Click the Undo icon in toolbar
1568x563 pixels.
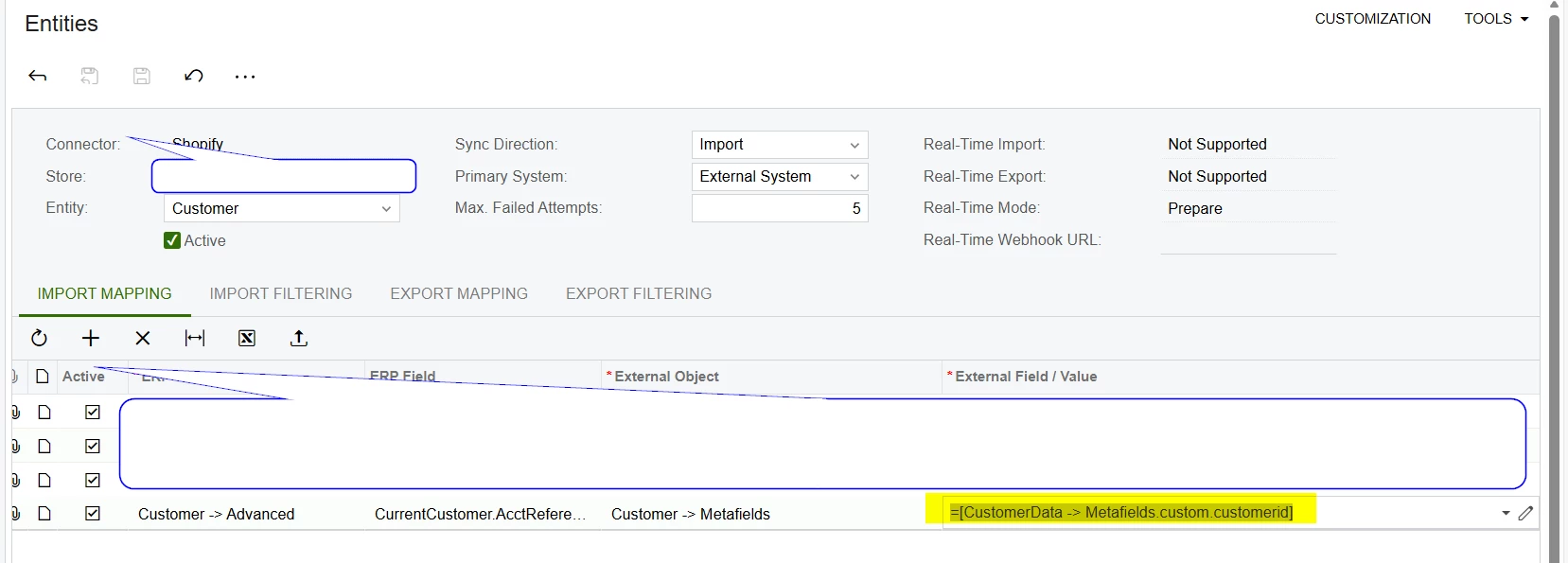(x=194, y=76)
